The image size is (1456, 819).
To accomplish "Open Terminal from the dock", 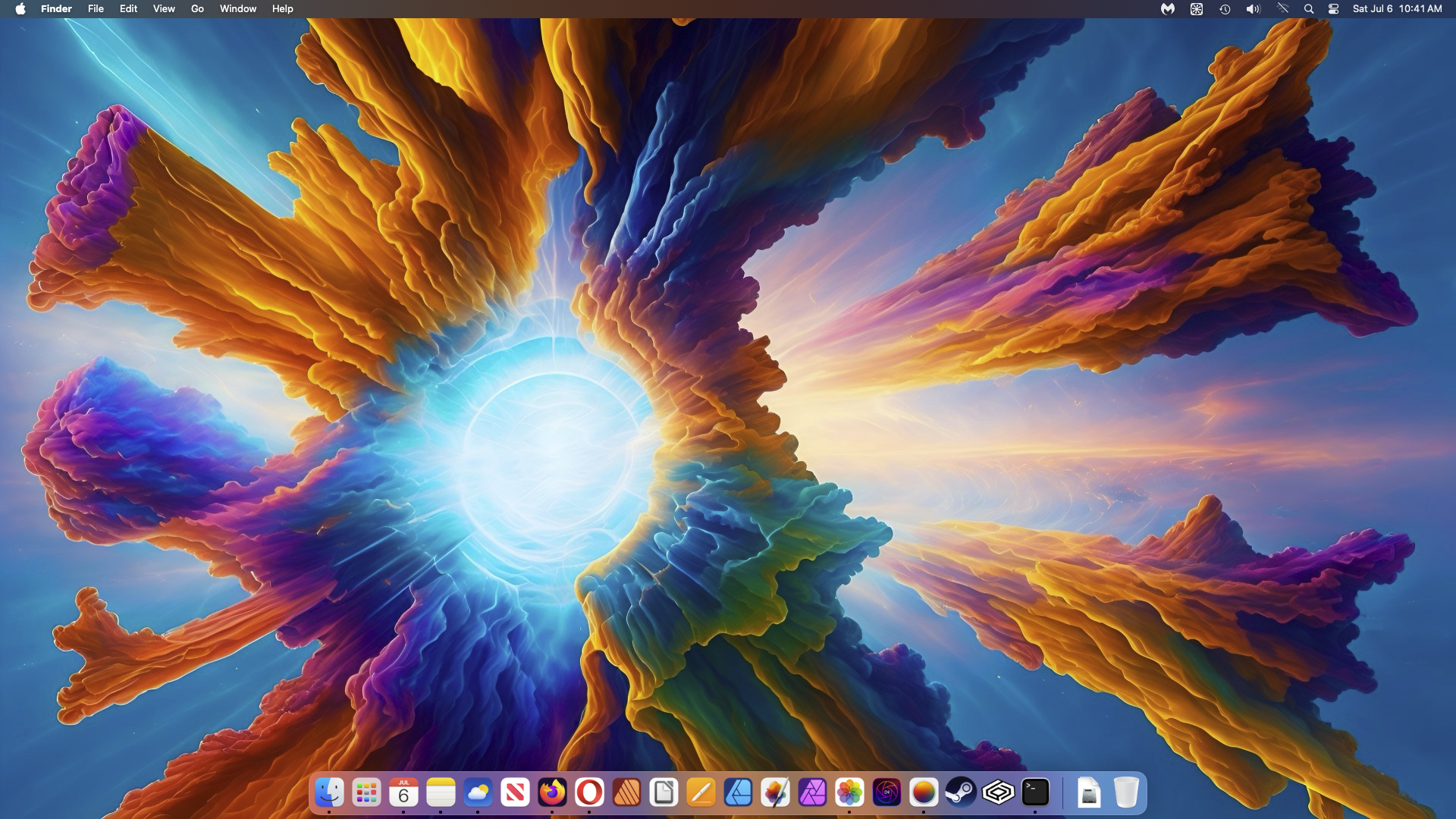I will point(1035,792).
